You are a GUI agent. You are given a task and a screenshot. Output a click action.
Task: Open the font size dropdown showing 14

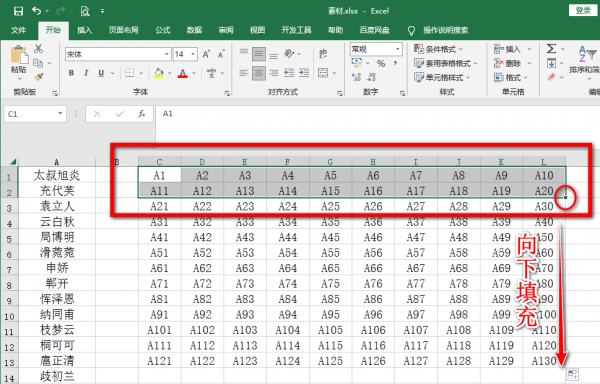pos(193,54)
